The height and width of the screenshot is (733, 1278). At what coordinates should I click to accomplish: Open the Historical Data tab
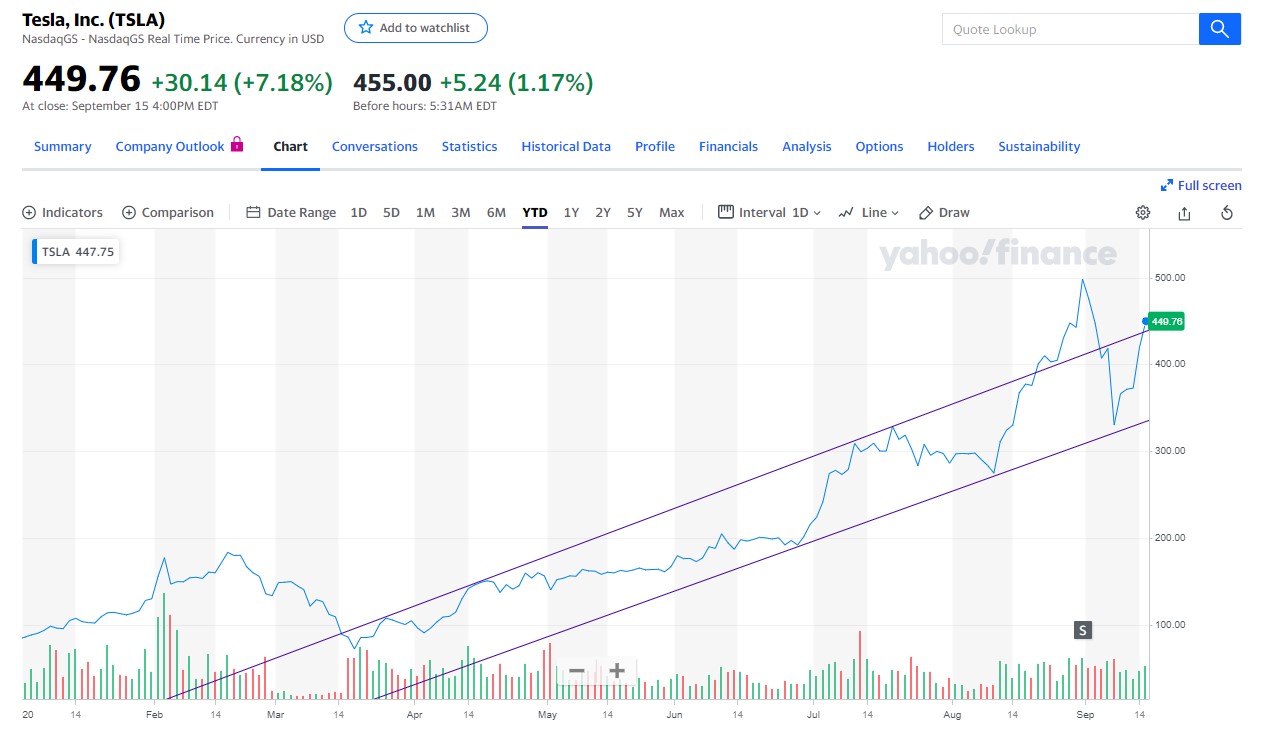566,146
